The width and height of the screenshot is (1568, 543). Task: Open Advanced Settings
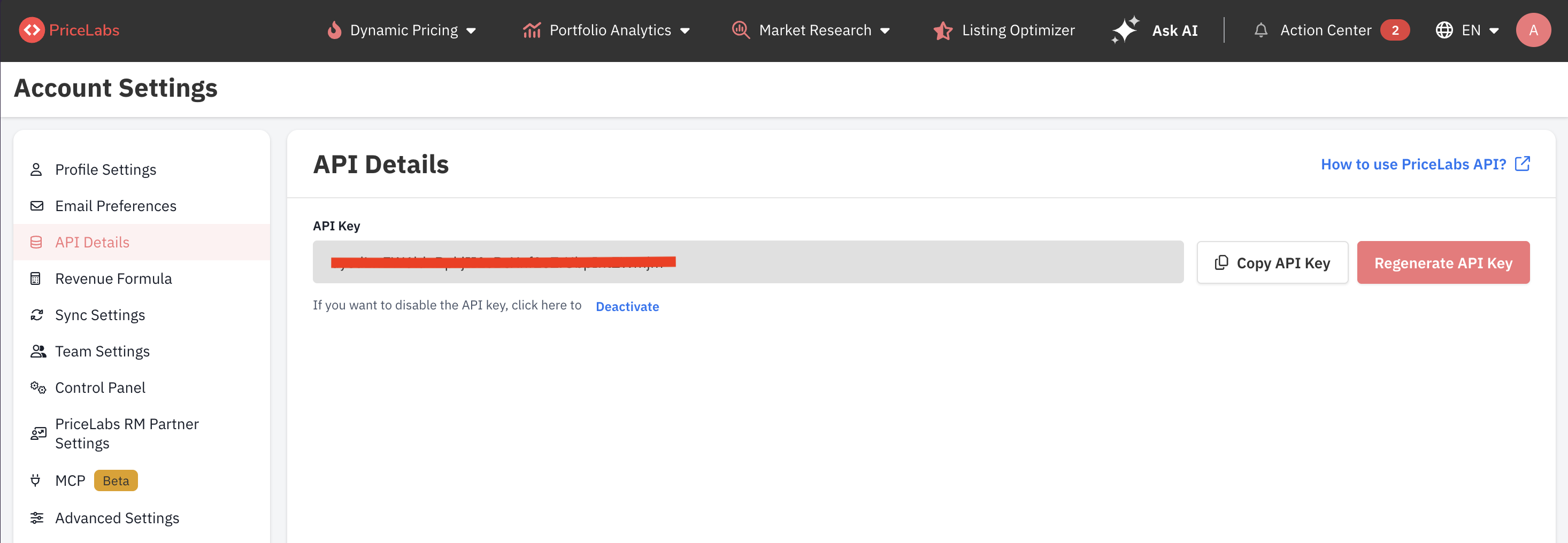coord(141,518)
